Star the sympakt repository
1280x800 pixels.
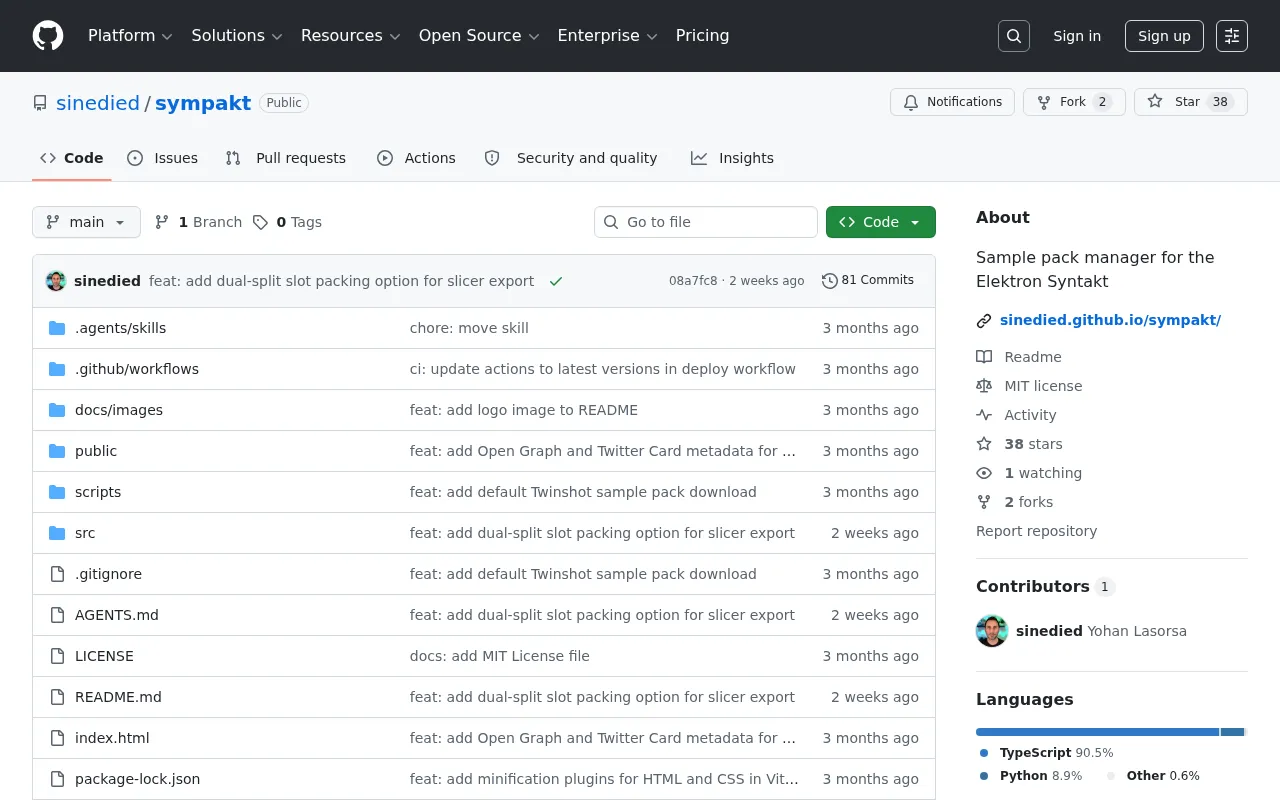click(1190, 102)
